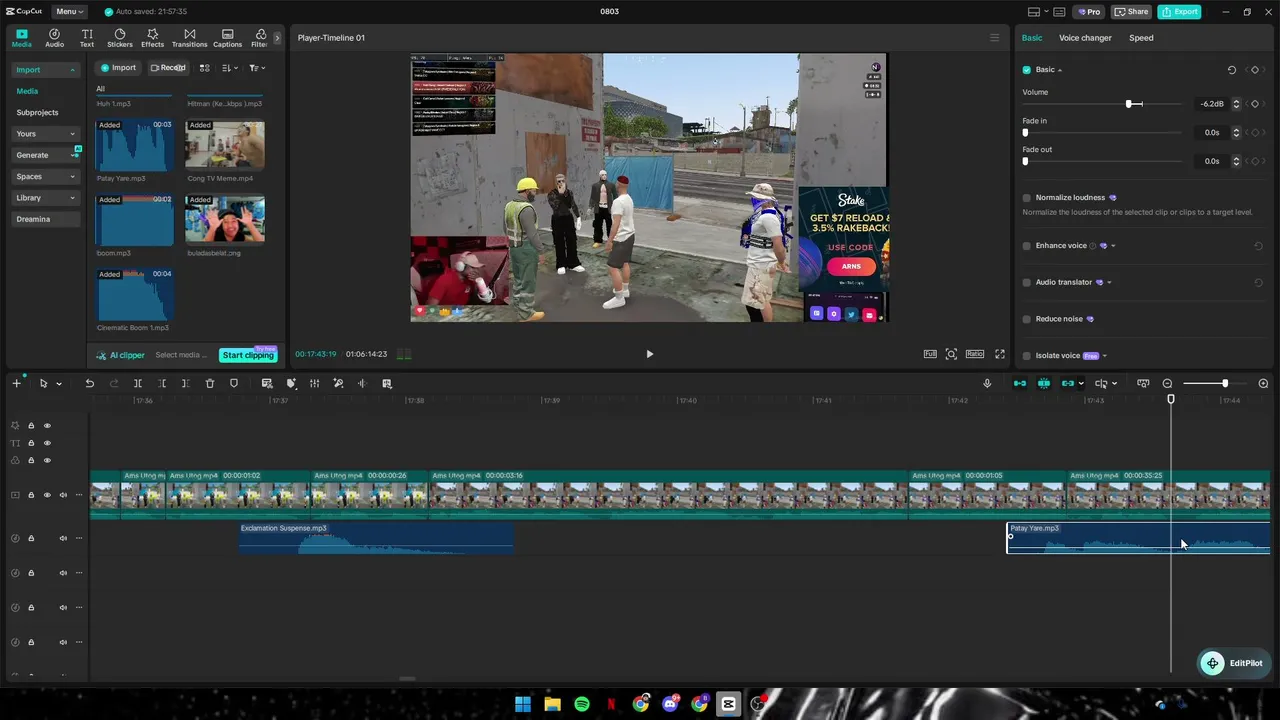This screenshot has height=720, width=1280.
Task: Enable the Enhance voice checkbox
Action: coord(1026,246)
